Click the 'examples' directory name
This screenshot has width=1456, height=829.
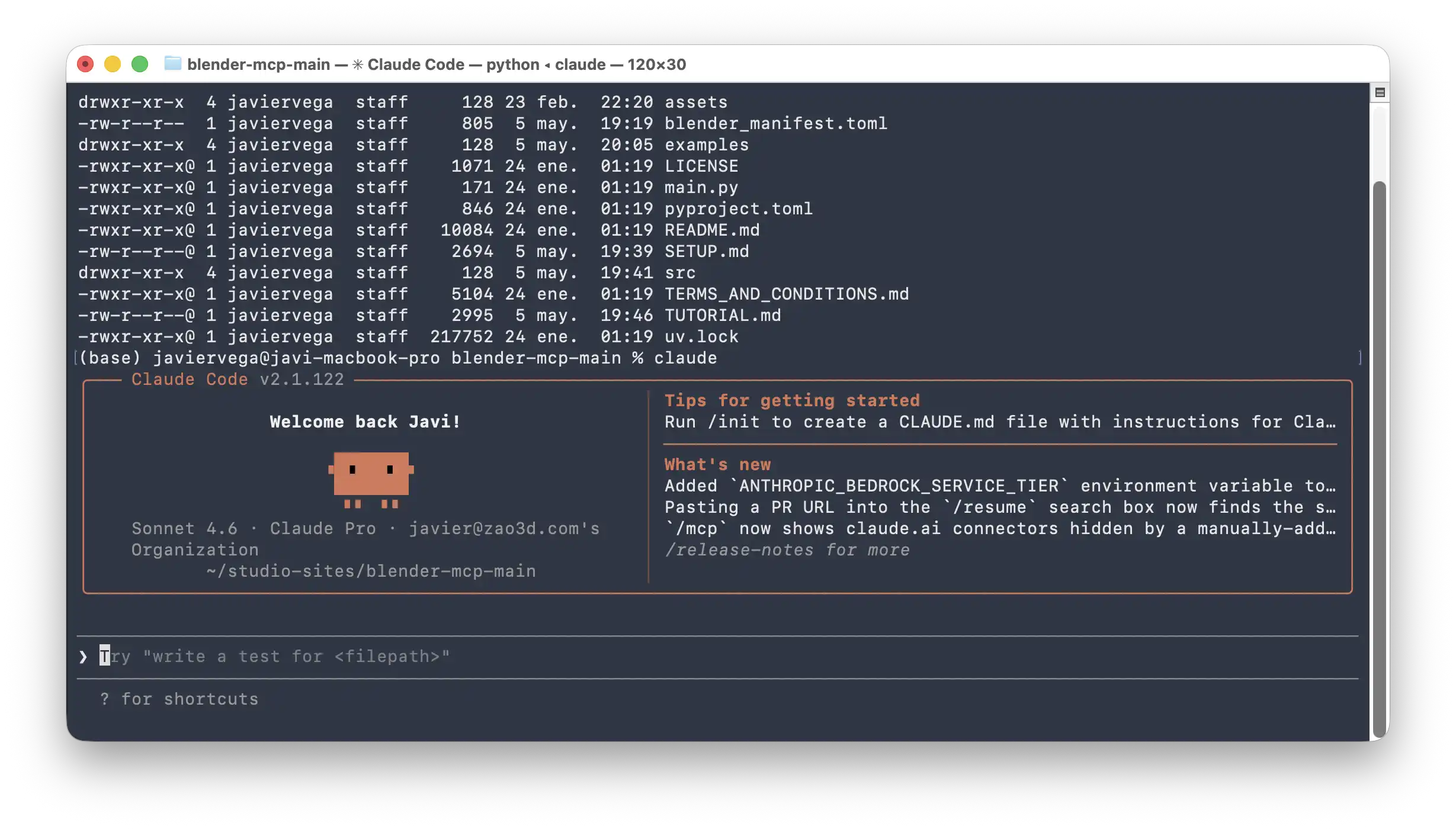pos(707,144)
